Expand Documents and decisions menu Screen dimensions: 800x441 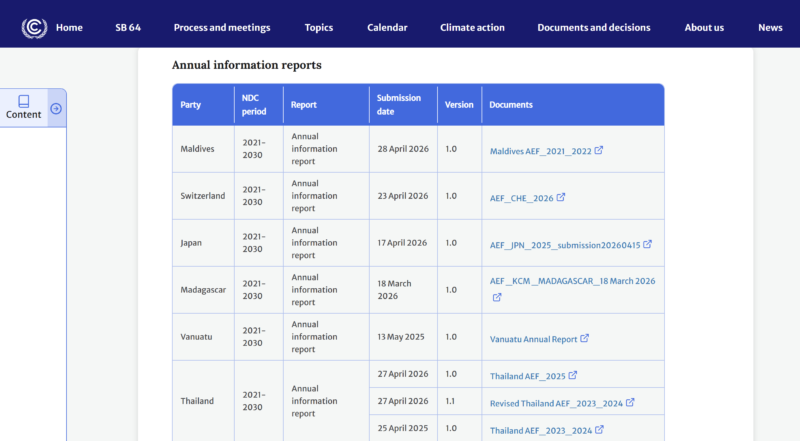point(594,27)
